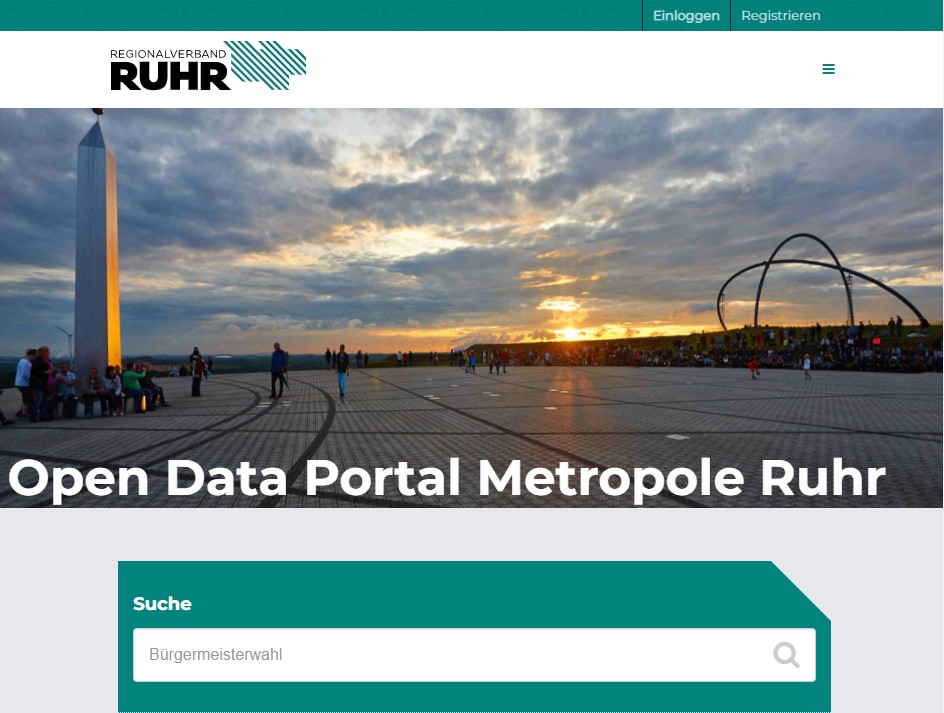
Task: Click the Suche label
Action: point(162,603)
